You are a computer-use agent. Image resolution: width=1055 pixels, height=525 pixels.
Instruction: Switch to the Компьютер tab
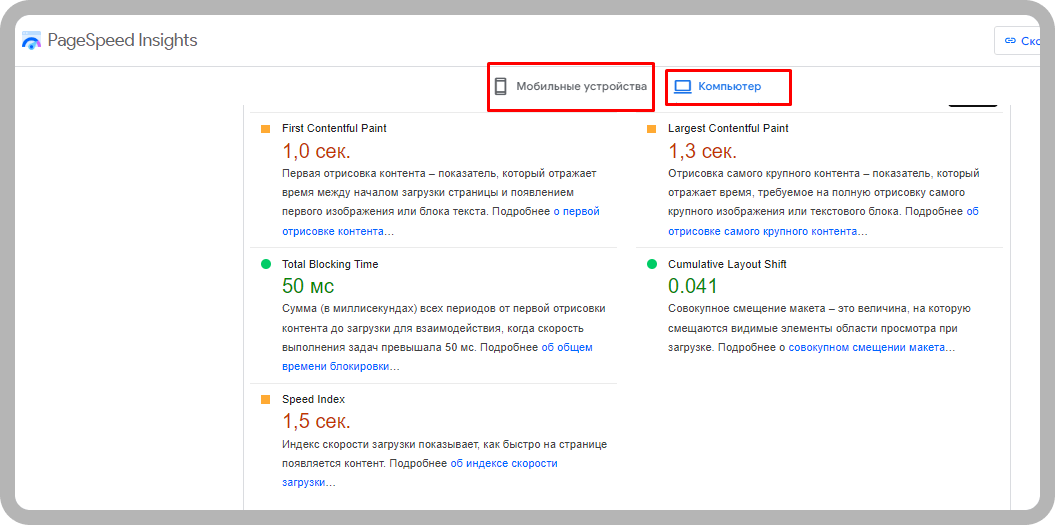718,86
